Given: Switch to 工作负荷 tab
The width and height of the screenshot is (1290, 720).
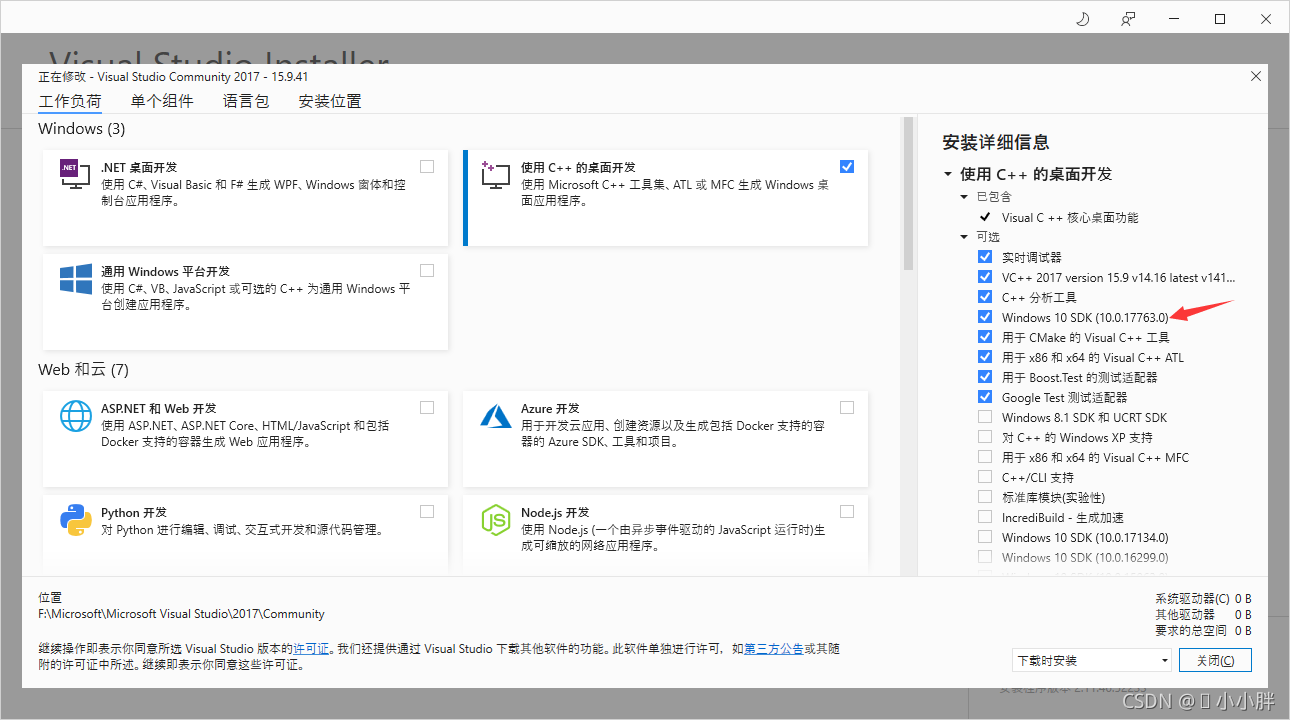Looking at the screenshot, I should (70, 101).
